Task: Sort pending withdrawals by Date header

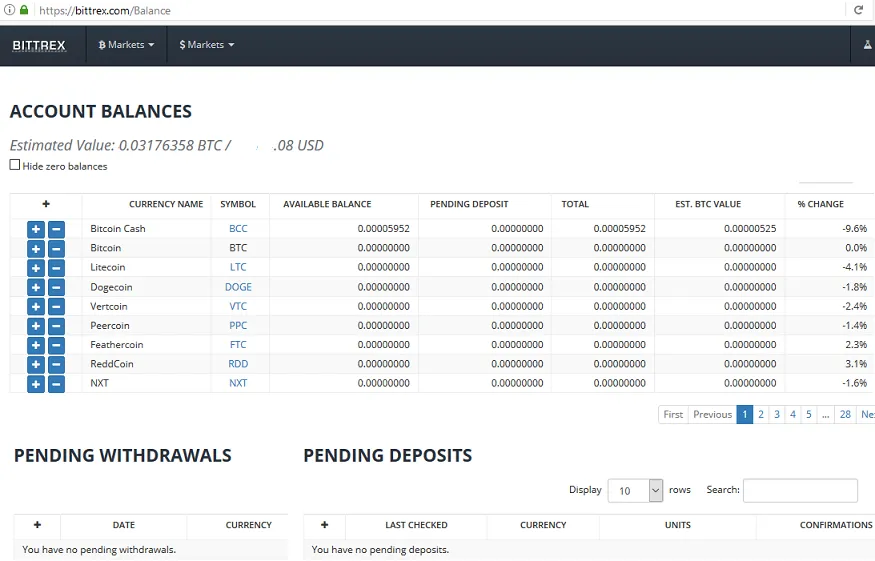Action: [124, 525]
